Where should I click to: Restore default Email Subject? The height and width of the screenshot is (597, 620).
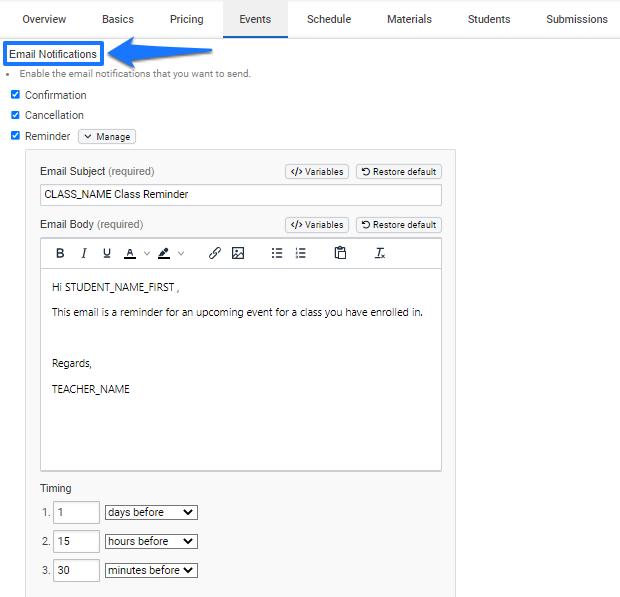pyautogui.click(x=399, y=172)
